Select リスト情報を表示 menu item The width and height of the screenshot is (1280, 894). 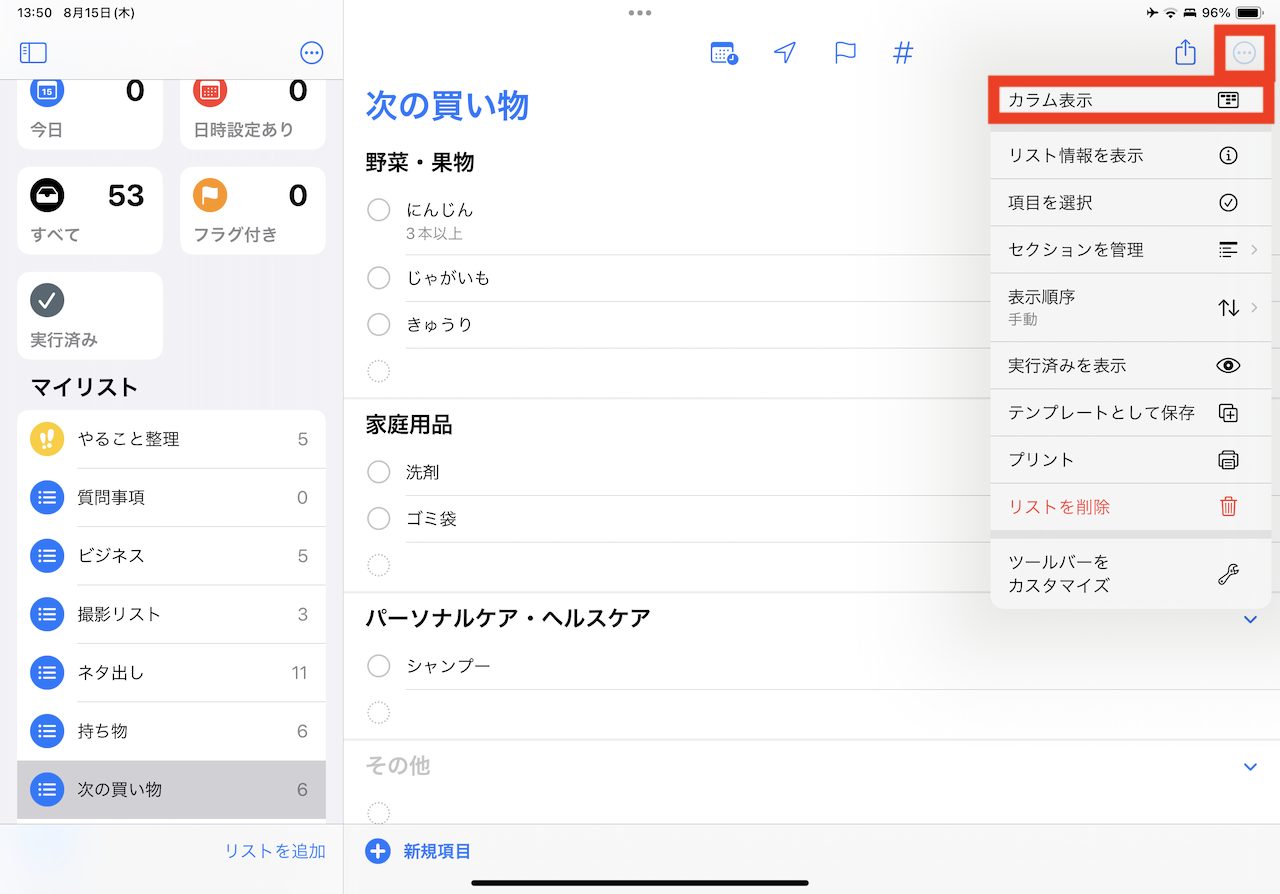[x=1130, y=156]
